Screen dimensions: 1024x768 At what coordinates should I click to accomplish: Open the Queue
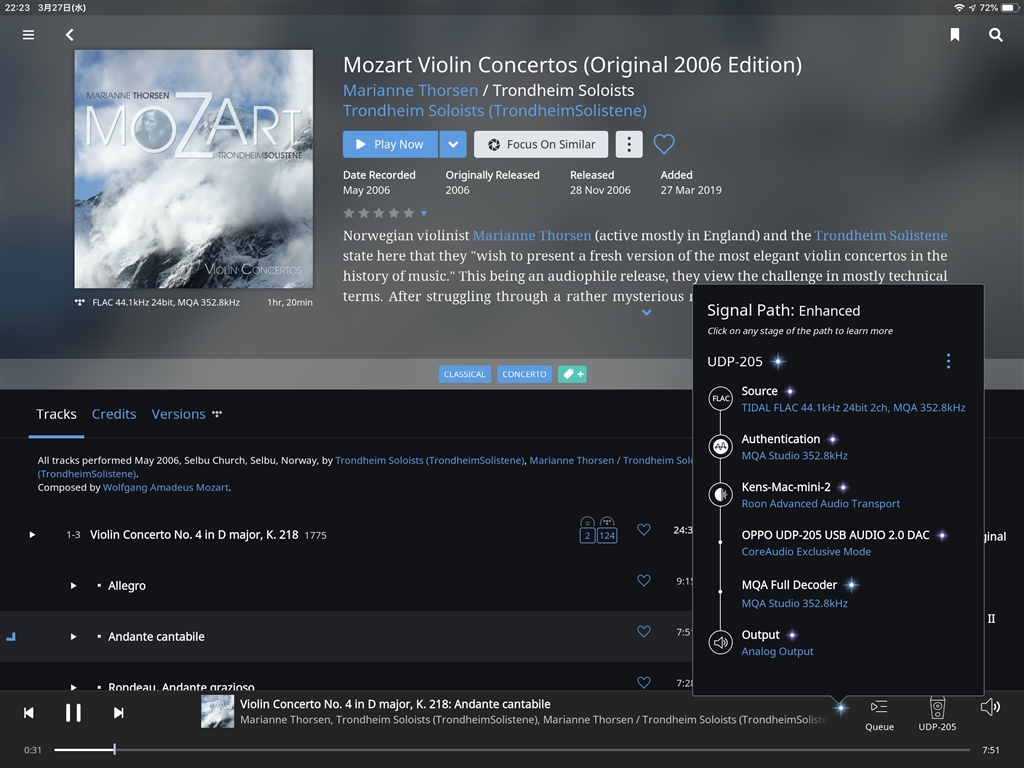click(879, 714)
